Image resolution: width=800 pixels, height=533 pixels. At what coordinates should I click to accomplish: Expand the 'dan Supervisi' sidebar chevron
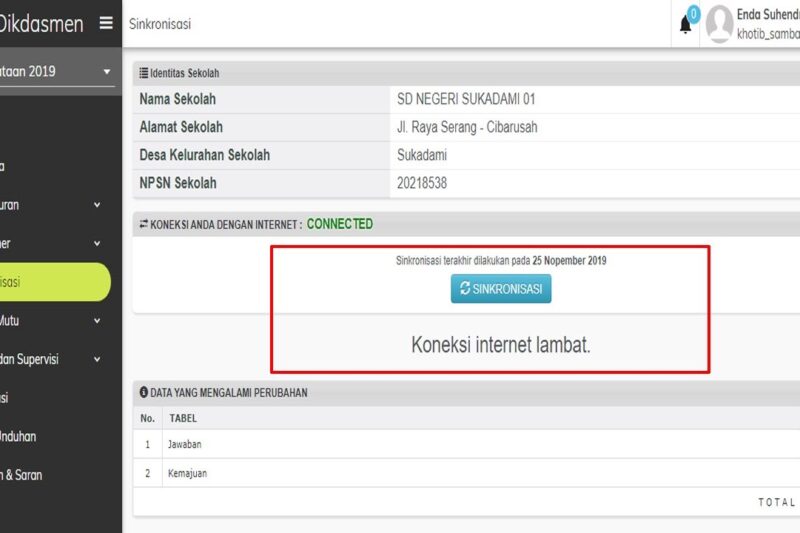point(97,360)
